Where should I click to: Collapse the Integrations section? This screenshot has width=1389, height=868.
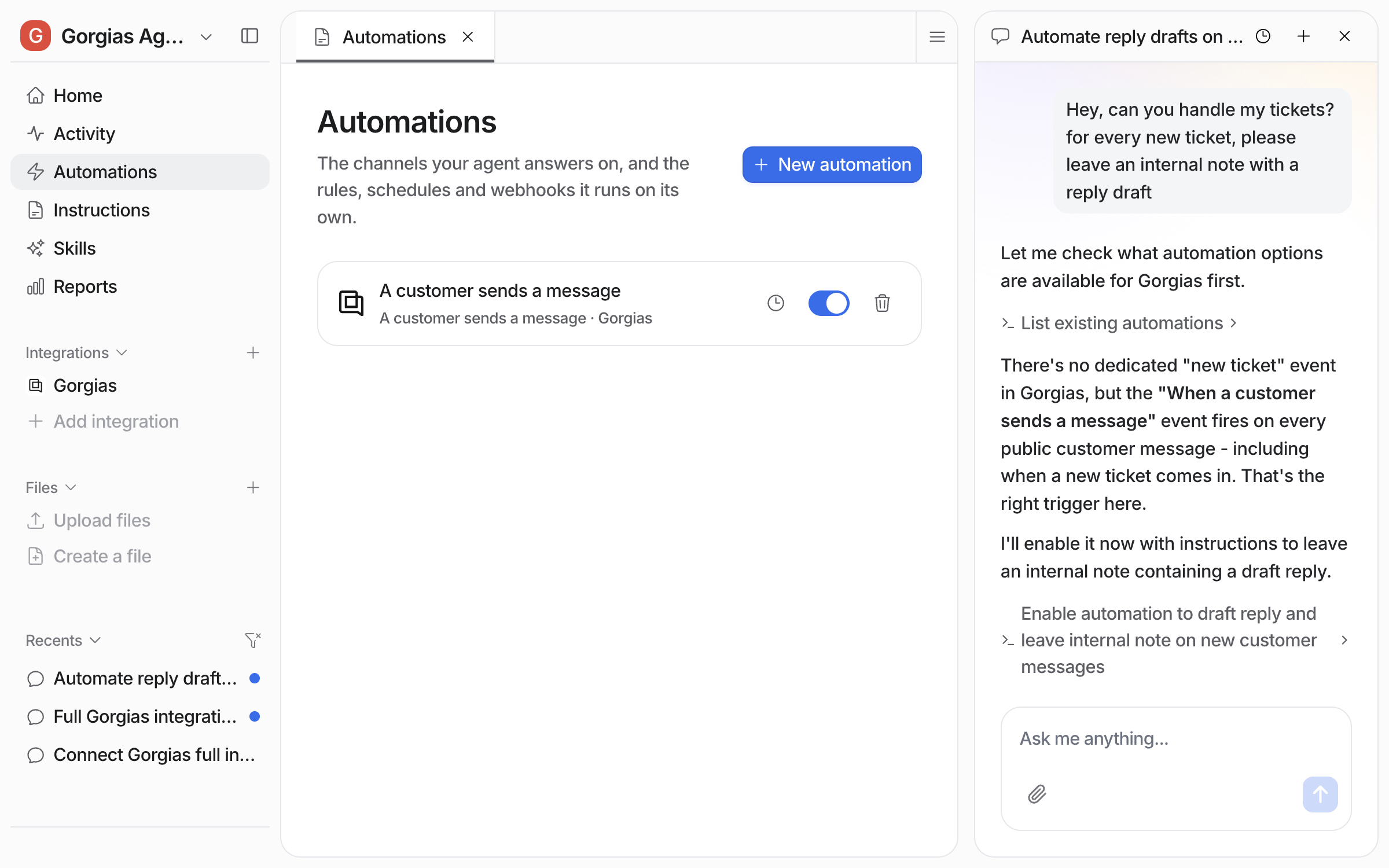point(76,353)
